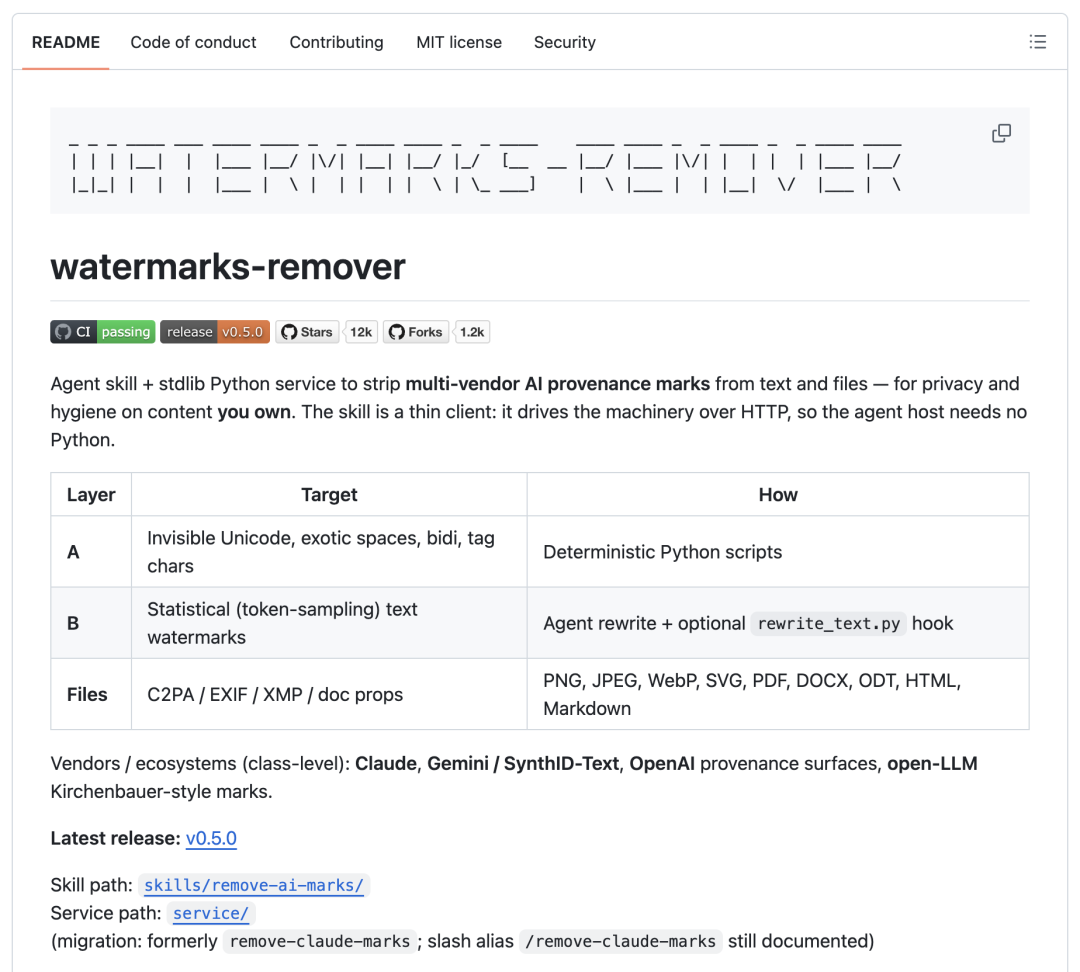Open the README outline list icon
The height and width of the screenshot is (972, 1080).
1037,42
